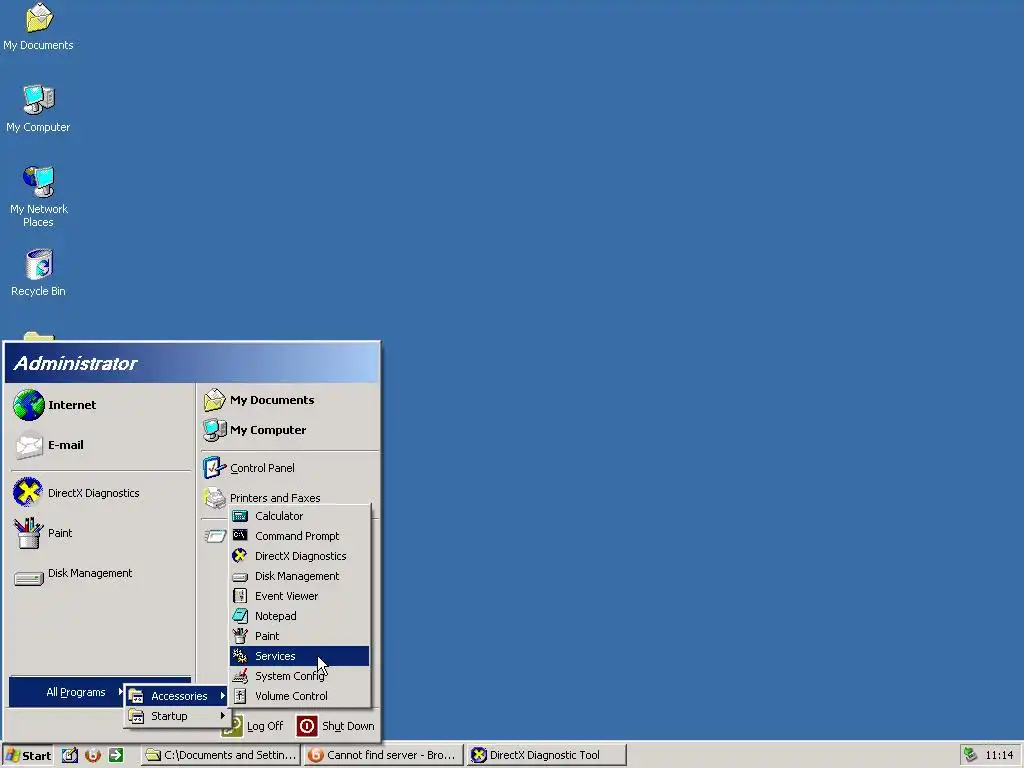Open Event Viewer from Accessories menu
This screenshot has height=768, width=1024.
pyautogui.click(x=300, y=596)
